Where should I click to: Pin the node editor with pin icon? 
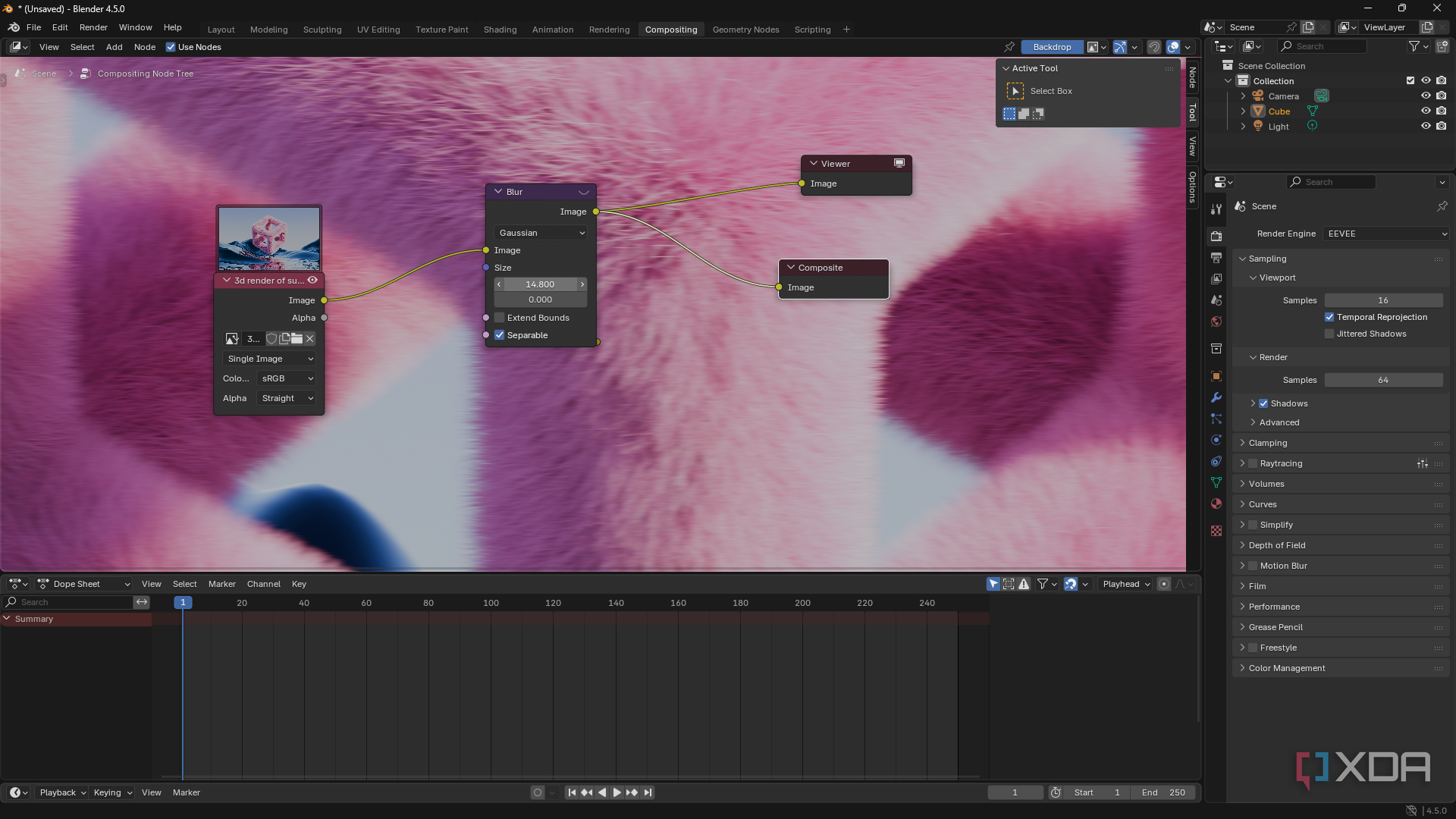tap(1009, 47)
